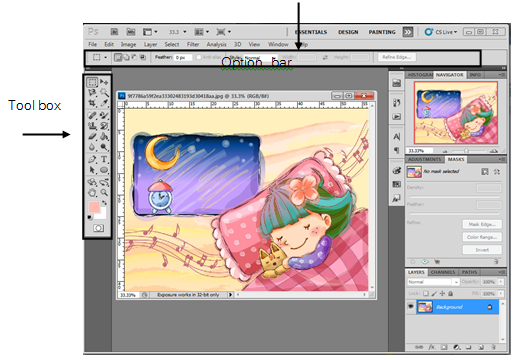Open Fill 100% dropdown arrow

pyautogui.click(x=501, y=294)
